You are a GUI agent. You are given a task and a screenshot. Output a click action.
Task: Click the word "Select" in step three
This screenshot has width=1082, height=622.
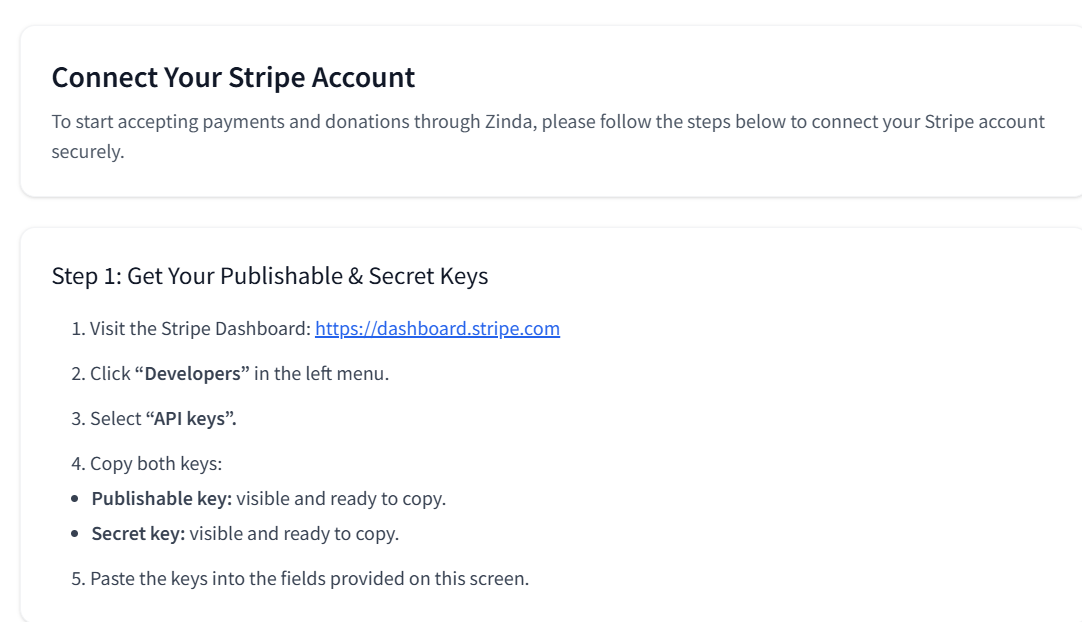pos(116,418)
